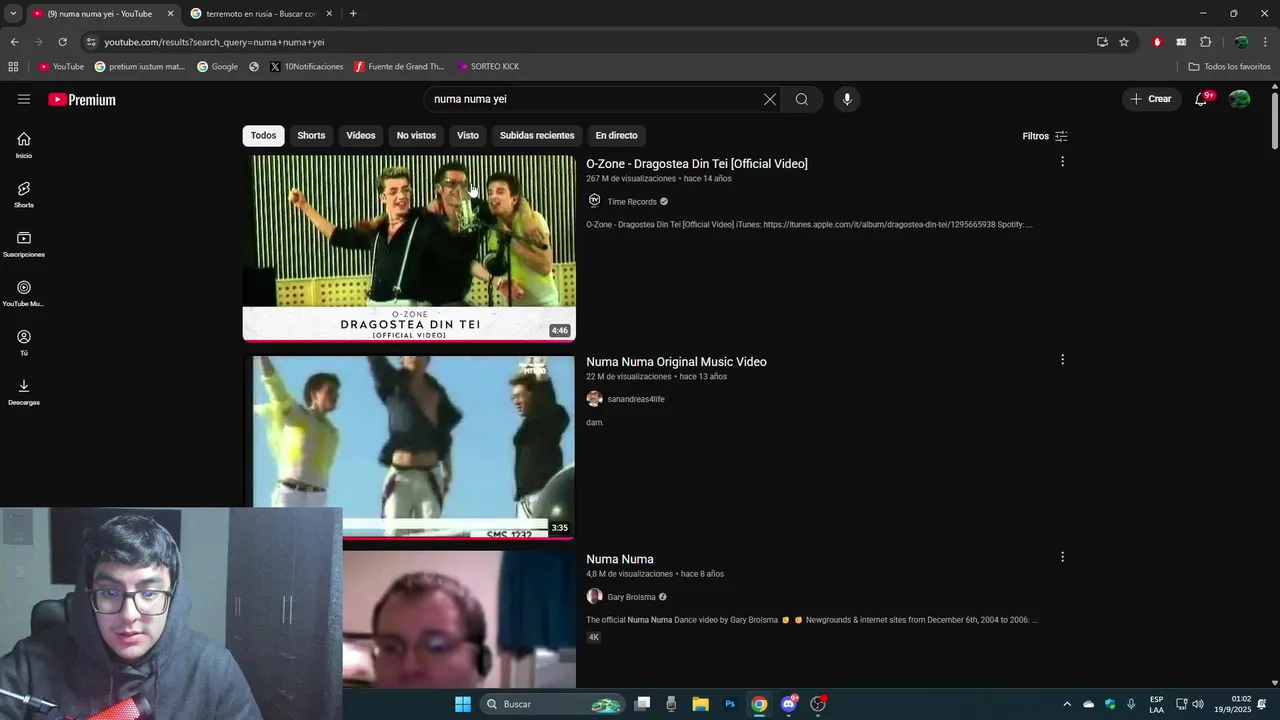Open options for Gary Brolsma Numa Numa video
1280x720 pixels.
point(1062,556)
